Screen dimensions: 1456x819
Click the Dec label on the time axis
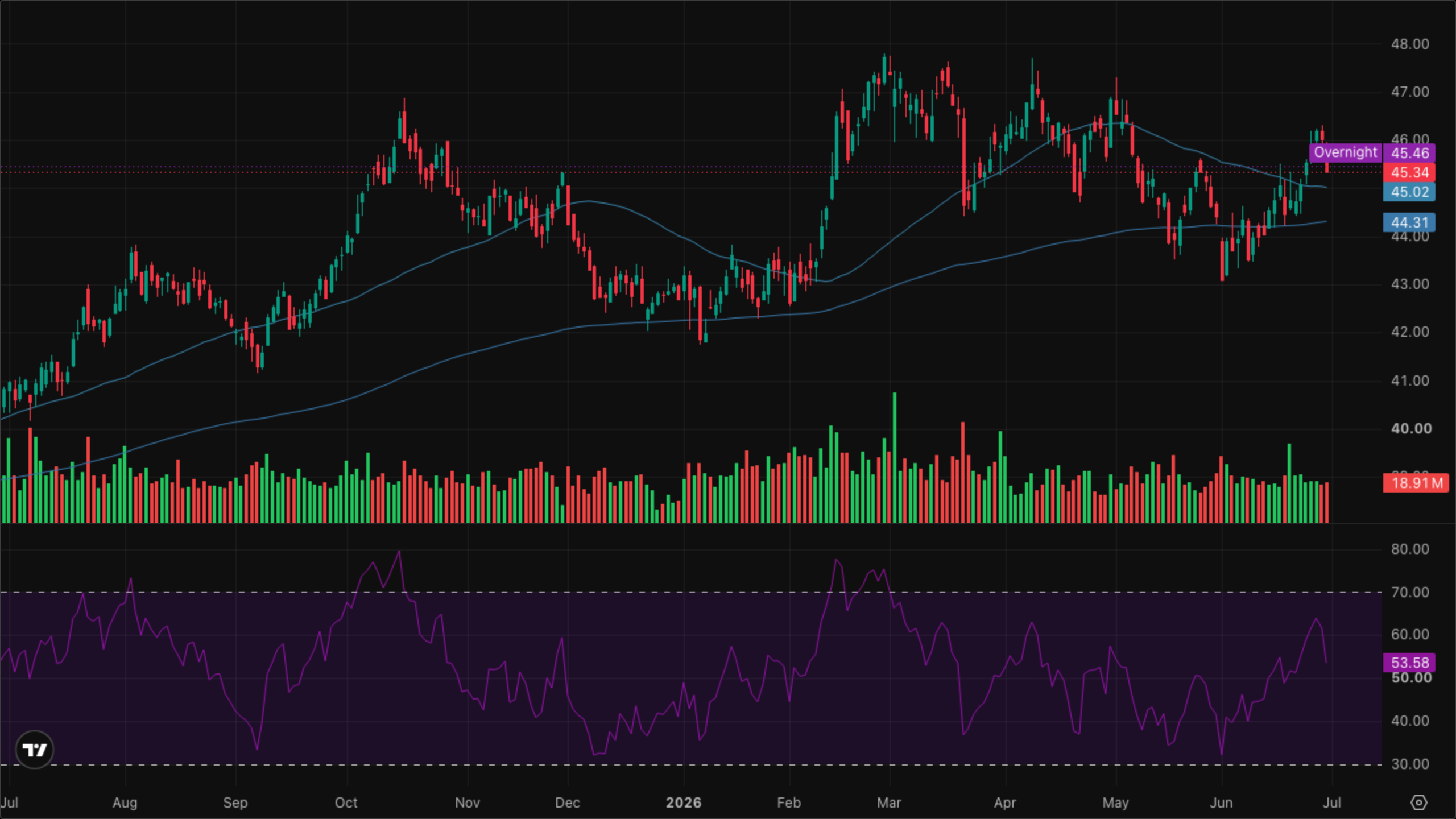(x=567, y=803)
